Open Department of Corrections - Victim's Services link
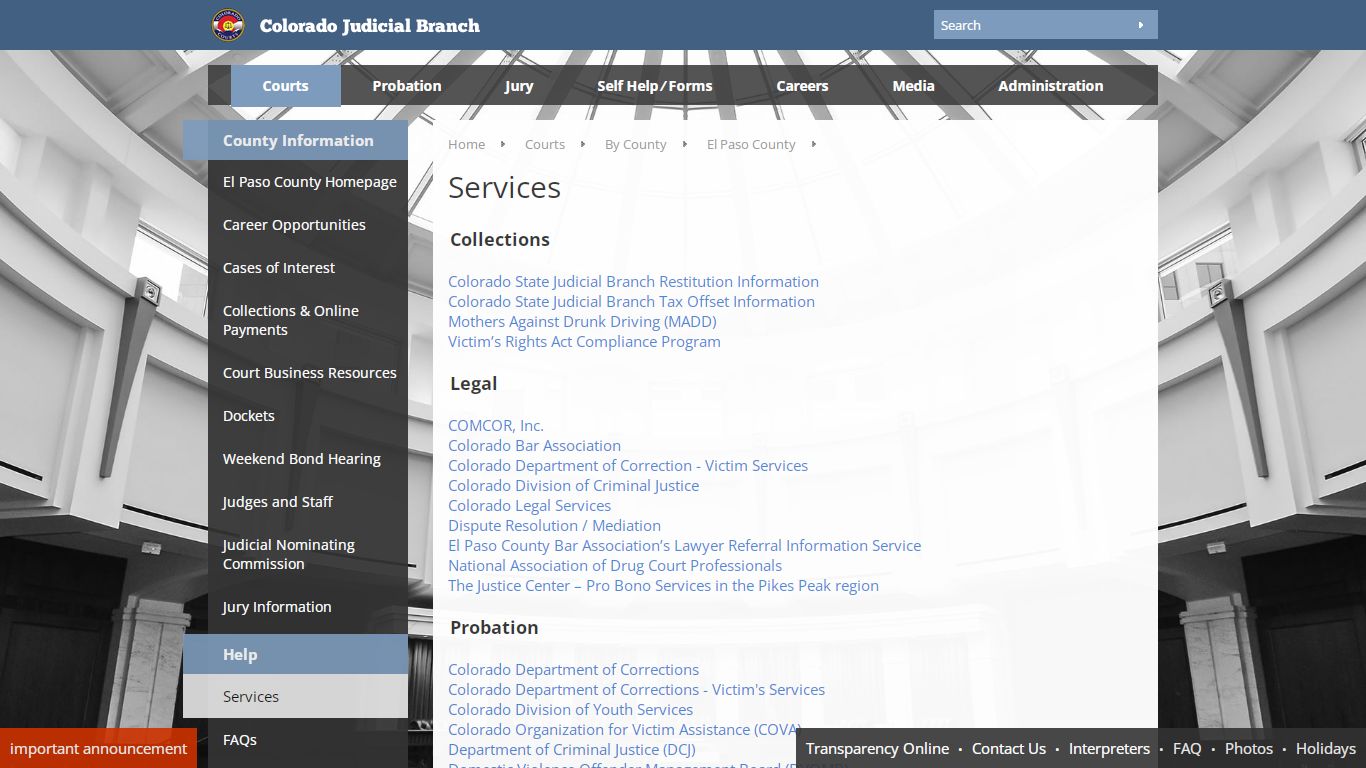Image resolution: width=1366 pixels, height=768 pixels. point(636,690)
